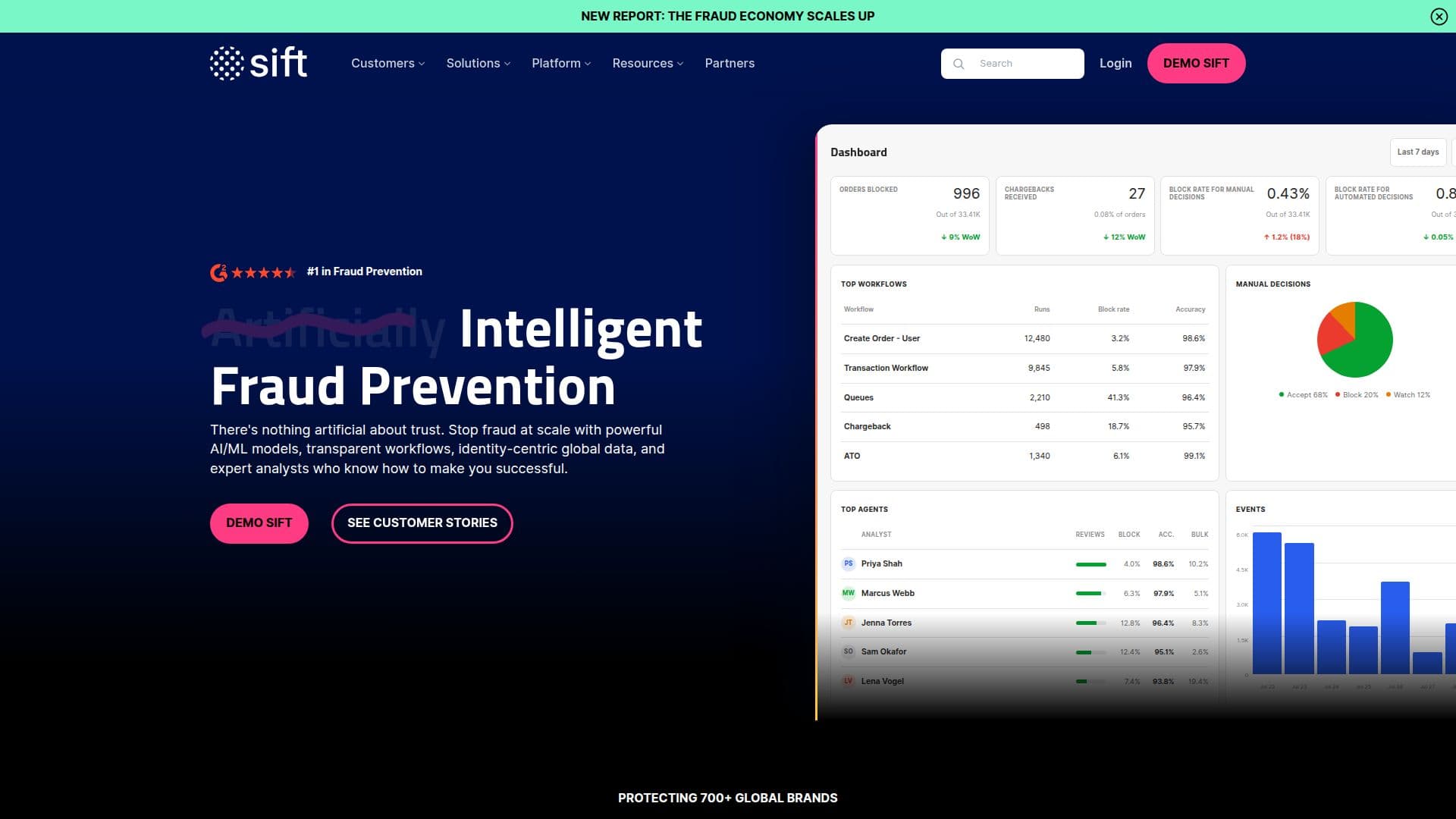
Task: Click the Marcus Webb MW avatar
Action: (849, 593)
